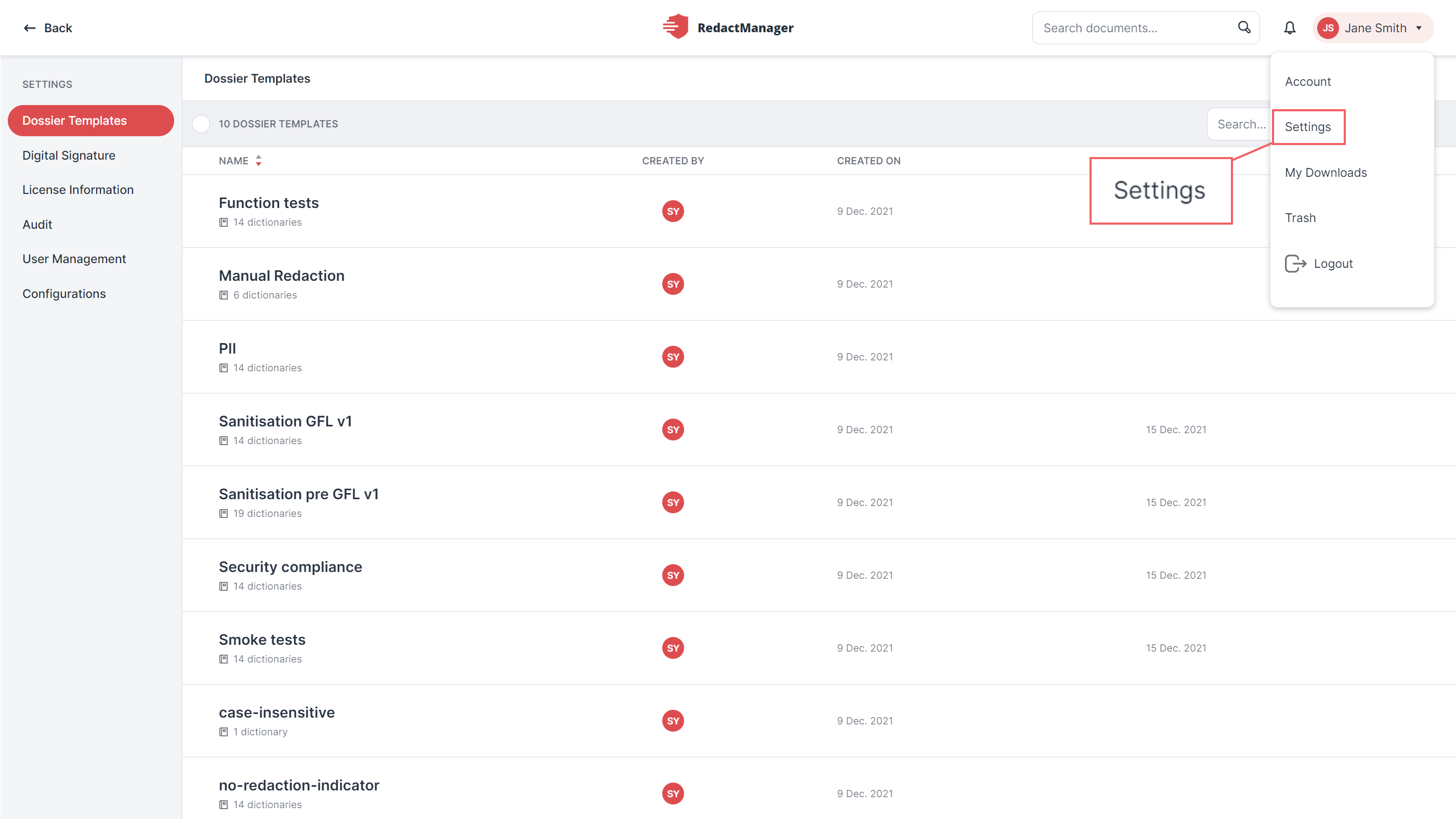
Task: Click '19 dictionaries' text
Action: click(267, 514)
